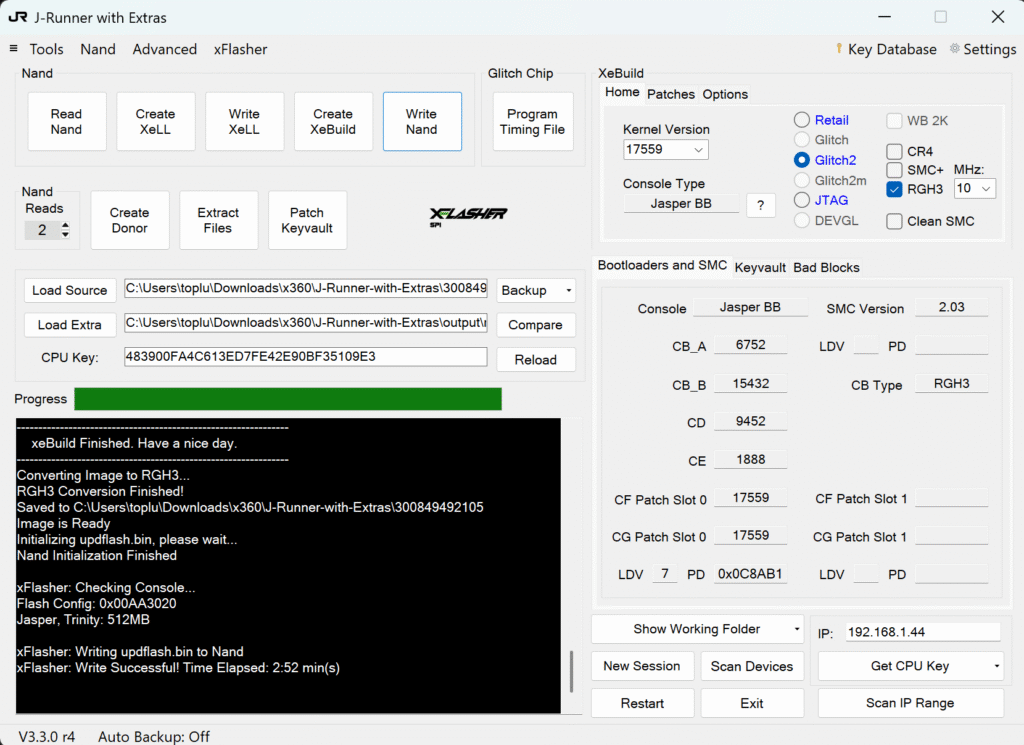The width and height of the screenshot is (1024, 745).
Task: Click the question mark help button
Action: pos(760,205)
